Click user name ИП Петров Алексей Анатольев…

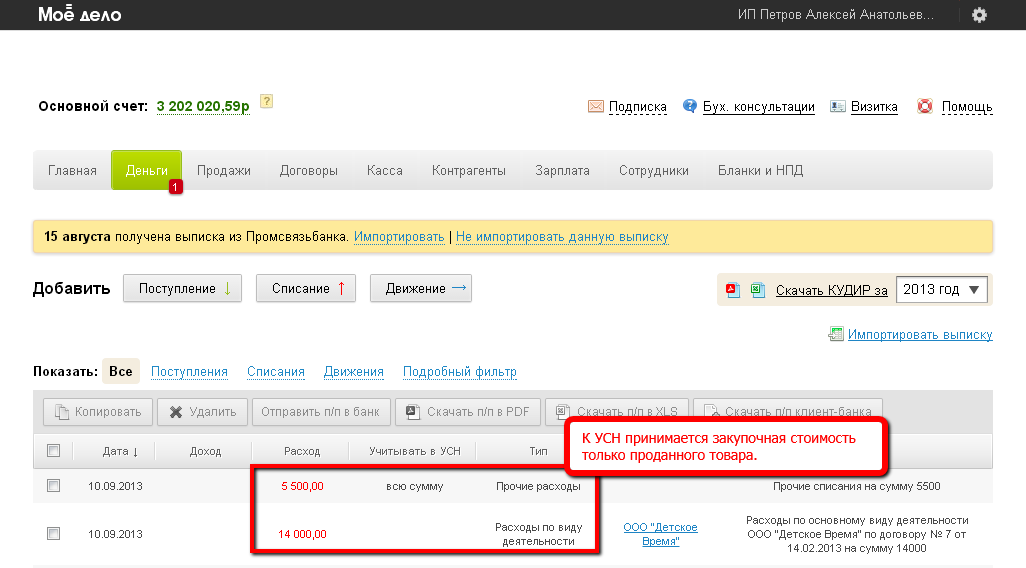tap(836, 14)
